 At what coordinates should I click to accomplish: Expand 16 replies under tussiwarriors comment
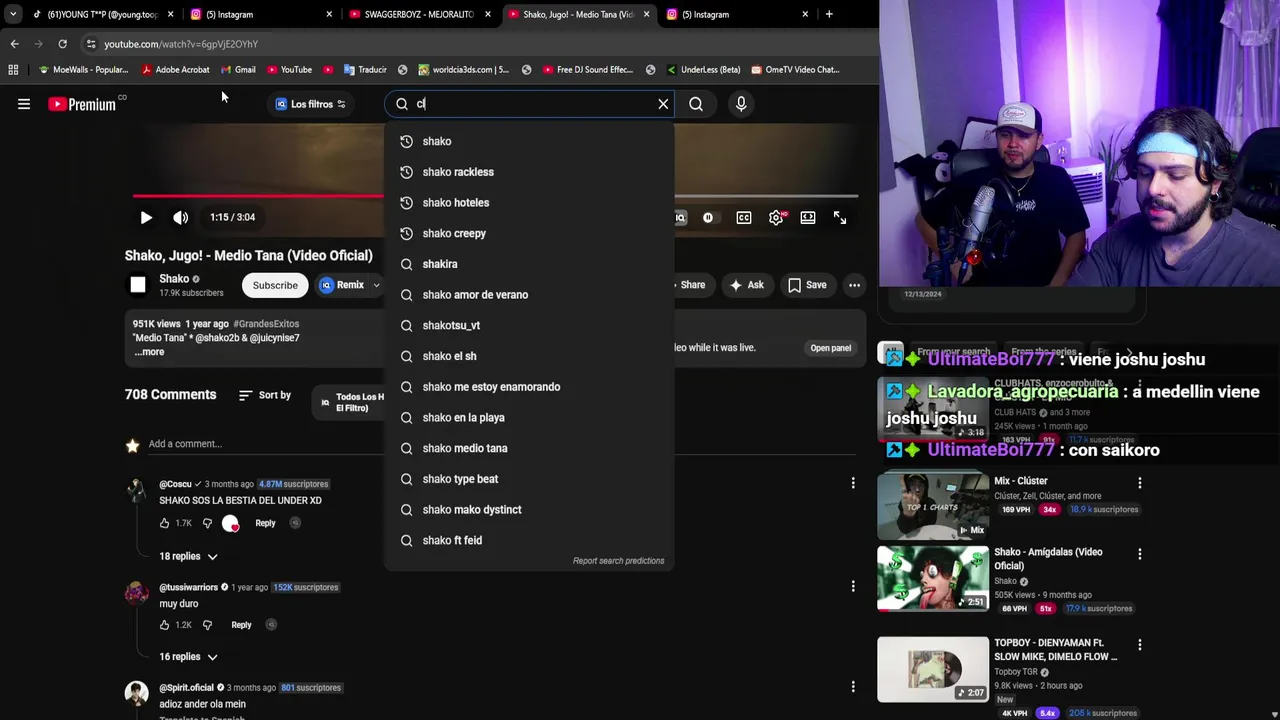188,657
